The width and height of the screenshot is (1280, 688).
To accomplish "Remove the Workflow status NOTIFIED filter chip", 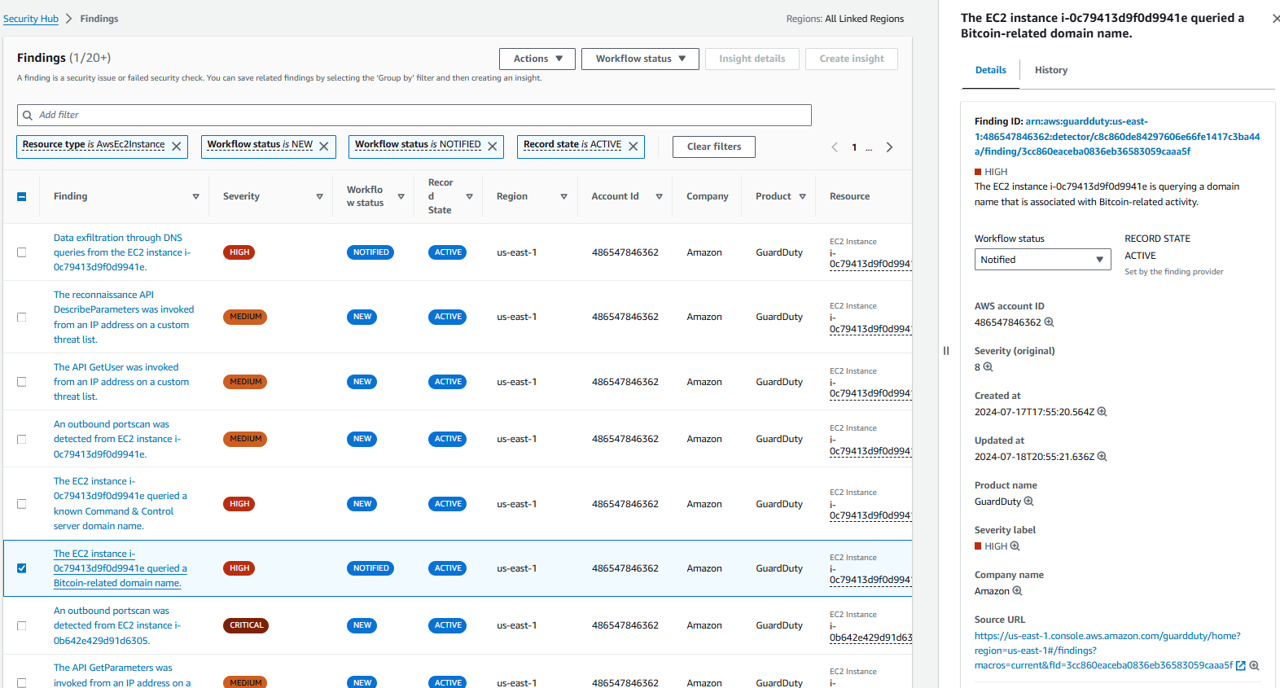I will tap(492, 146).
